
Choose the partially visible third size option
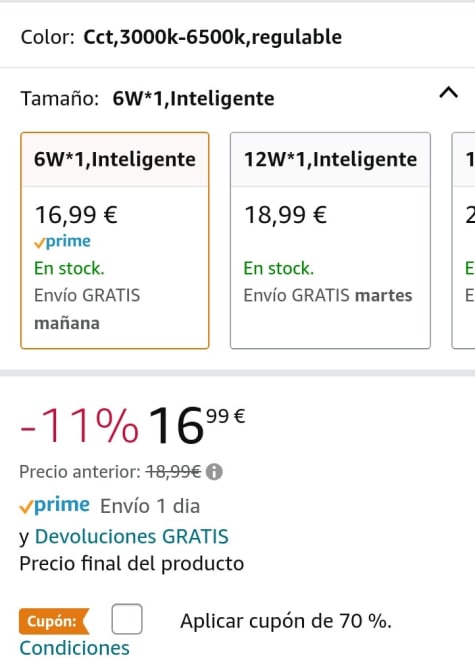[464, 240]
